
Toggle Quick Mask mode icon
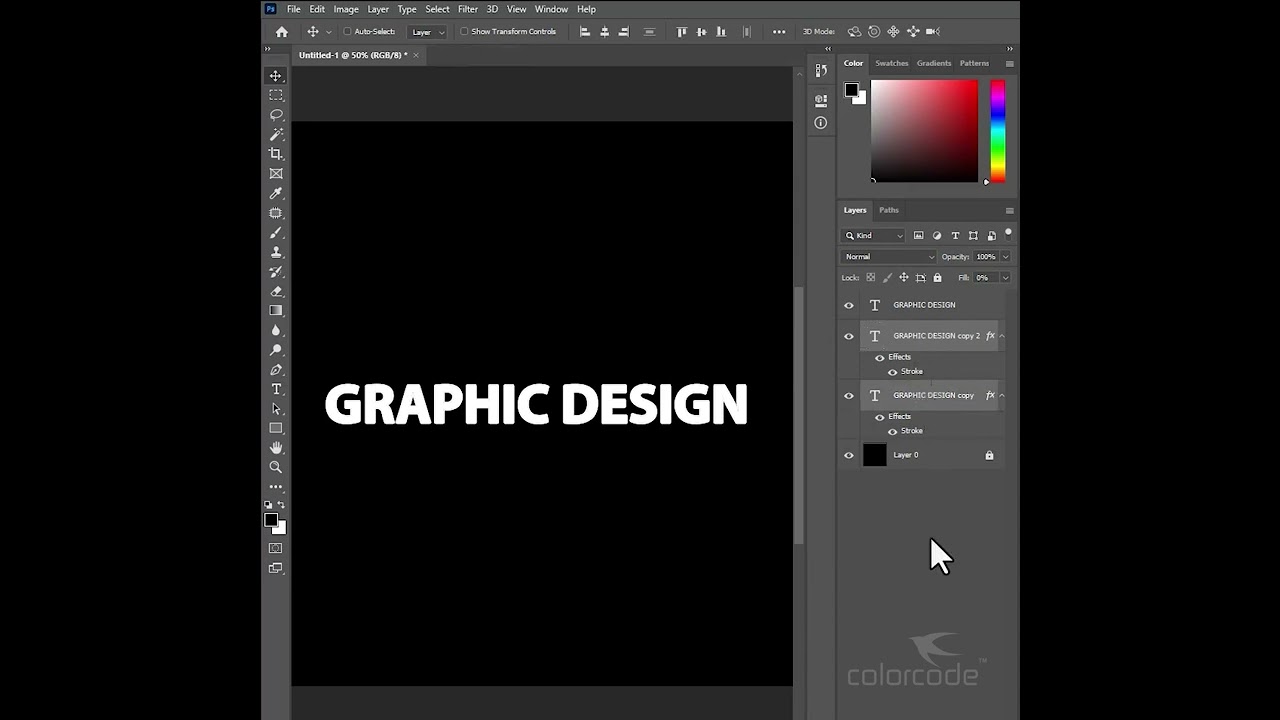[276, 548]
